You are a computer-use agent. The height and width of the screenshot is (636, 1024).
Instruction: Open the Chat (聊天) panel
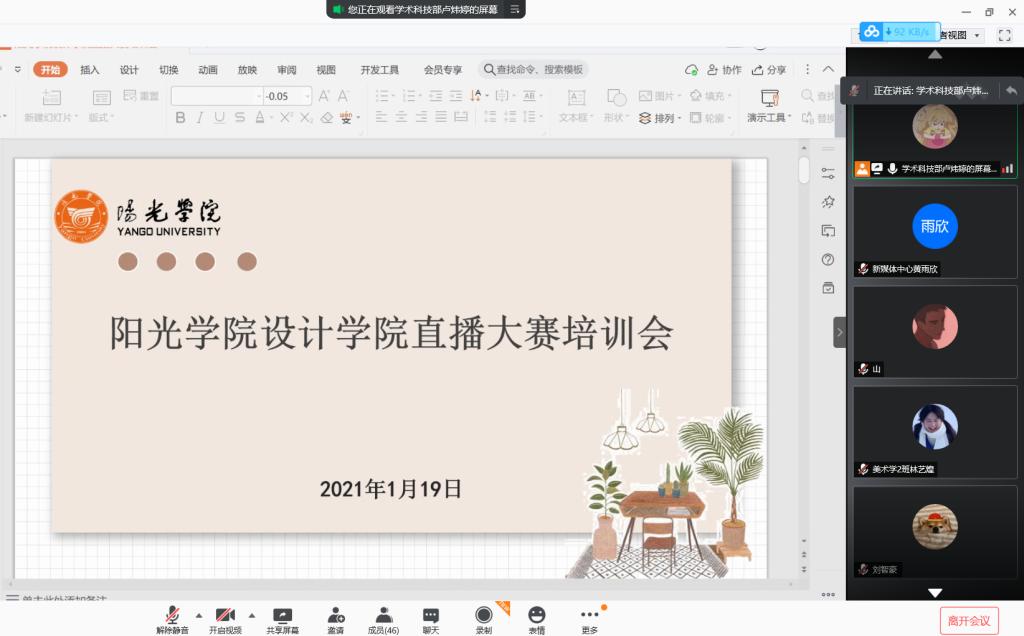click(431, 617)
